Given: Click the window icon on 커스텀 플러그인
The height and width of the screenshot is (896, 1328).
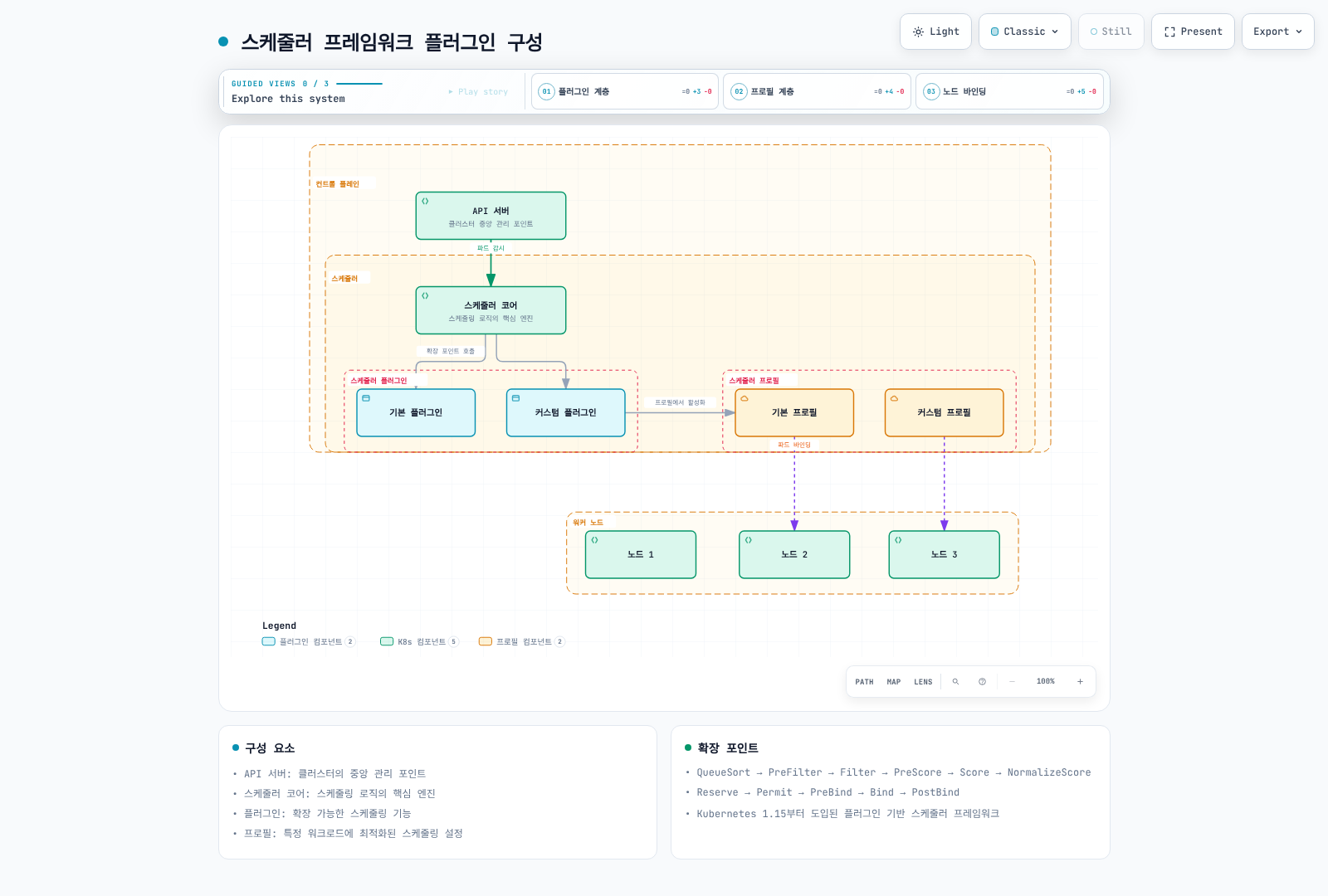Looking at the screenshot, I should [x=515, y=398].
